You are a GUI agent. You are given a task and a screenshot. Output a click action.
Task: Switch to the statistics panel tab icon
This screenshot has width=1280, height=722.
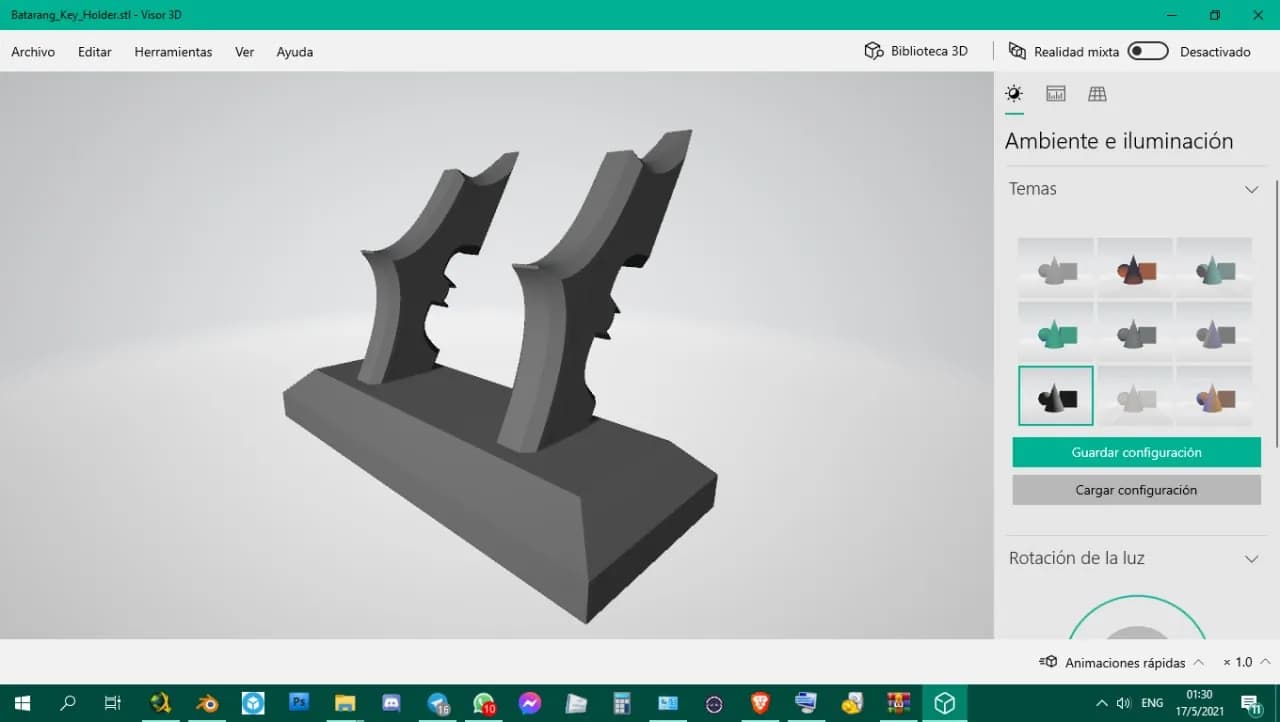click(x=1056, y=94)
